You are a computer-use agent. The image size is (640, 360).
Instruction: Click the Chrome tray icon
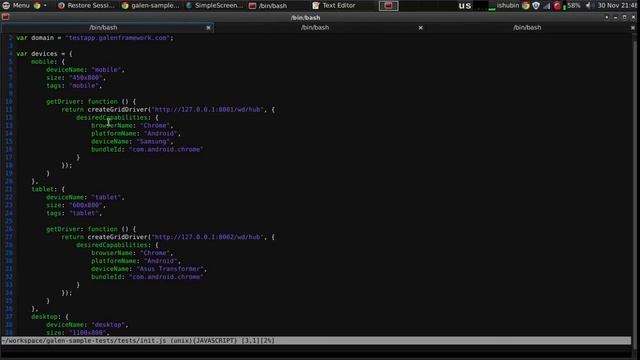click(526, 6)
